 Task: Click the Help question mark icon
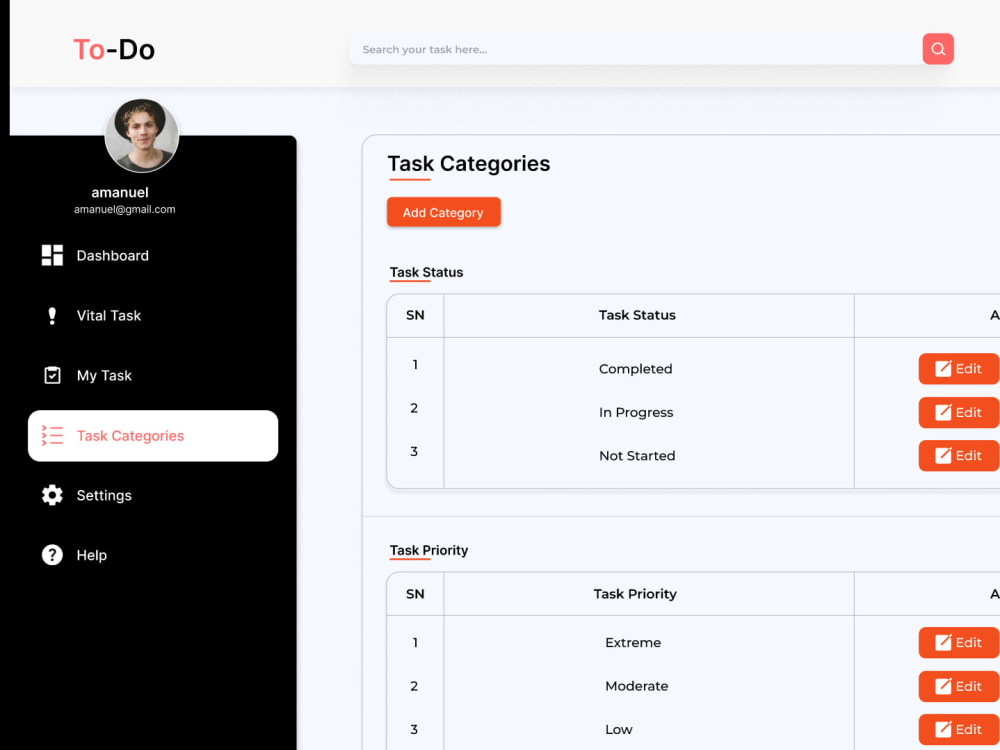tap(52, 555)
